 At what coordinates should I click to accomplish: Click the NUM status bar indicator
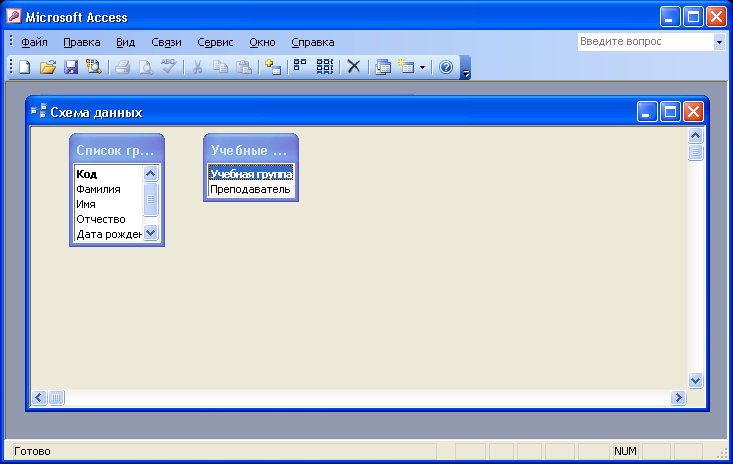click(625, 451)
